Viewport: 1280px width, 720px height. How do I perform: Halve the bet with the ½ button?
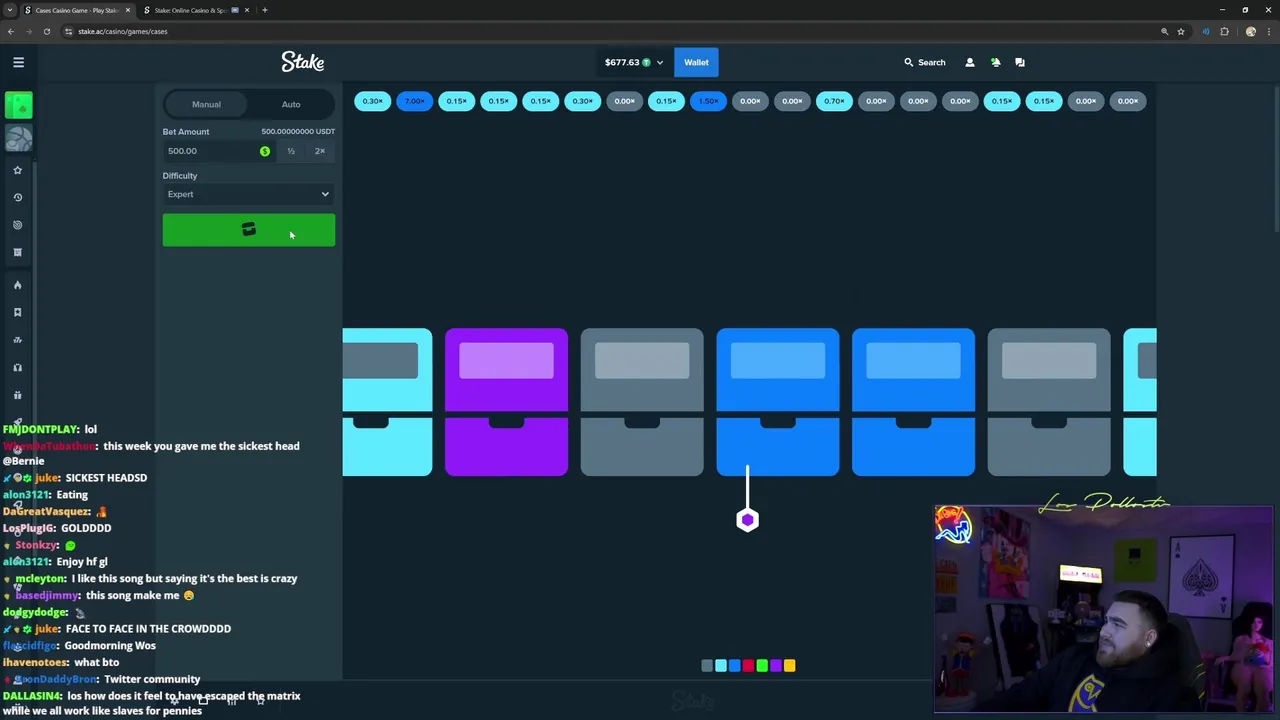[291, 151]
